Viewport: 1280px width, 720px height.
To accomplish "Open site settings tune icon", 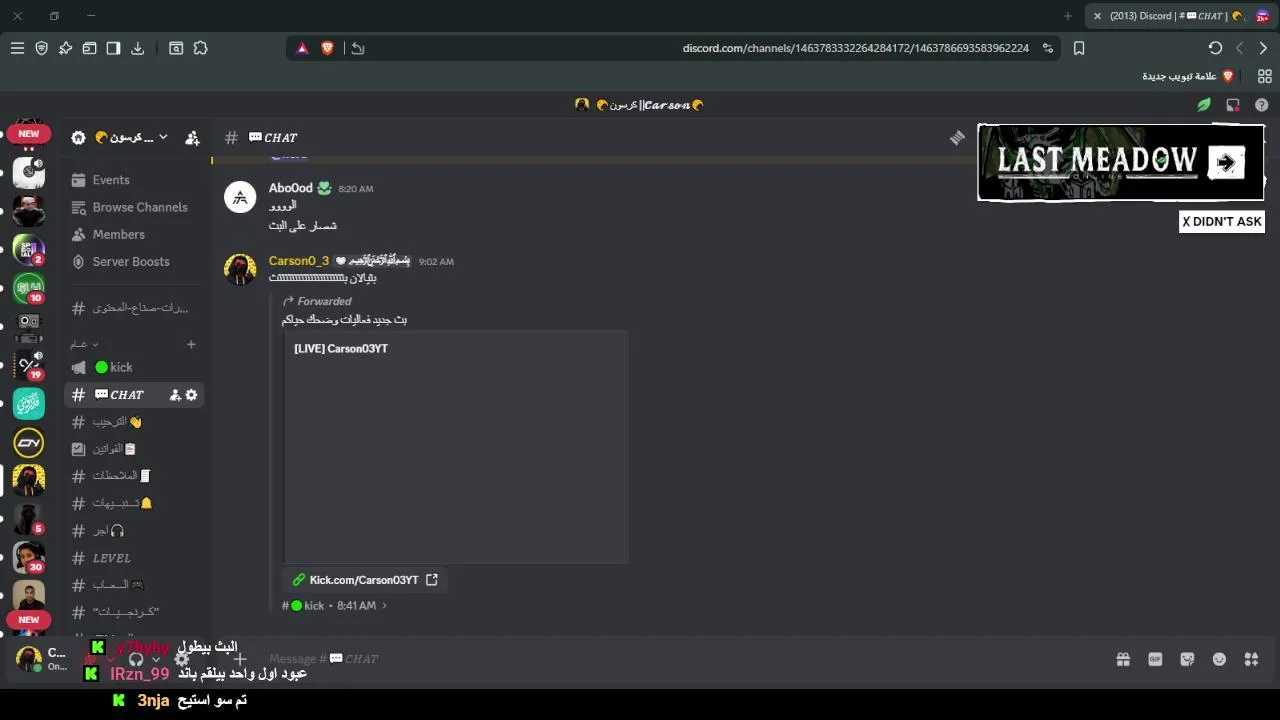I will [x=1048, y=48].
